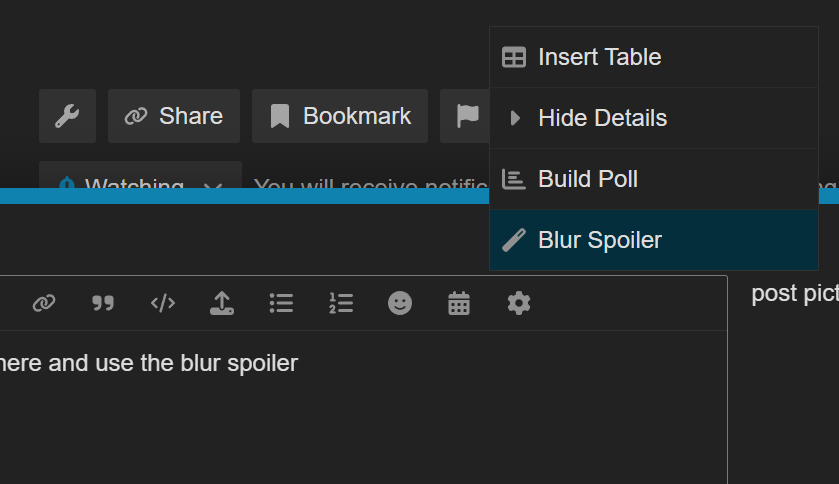Screen dimensions: 839x484
Task: Click inside the composer text area
Action: pos(363,406)
